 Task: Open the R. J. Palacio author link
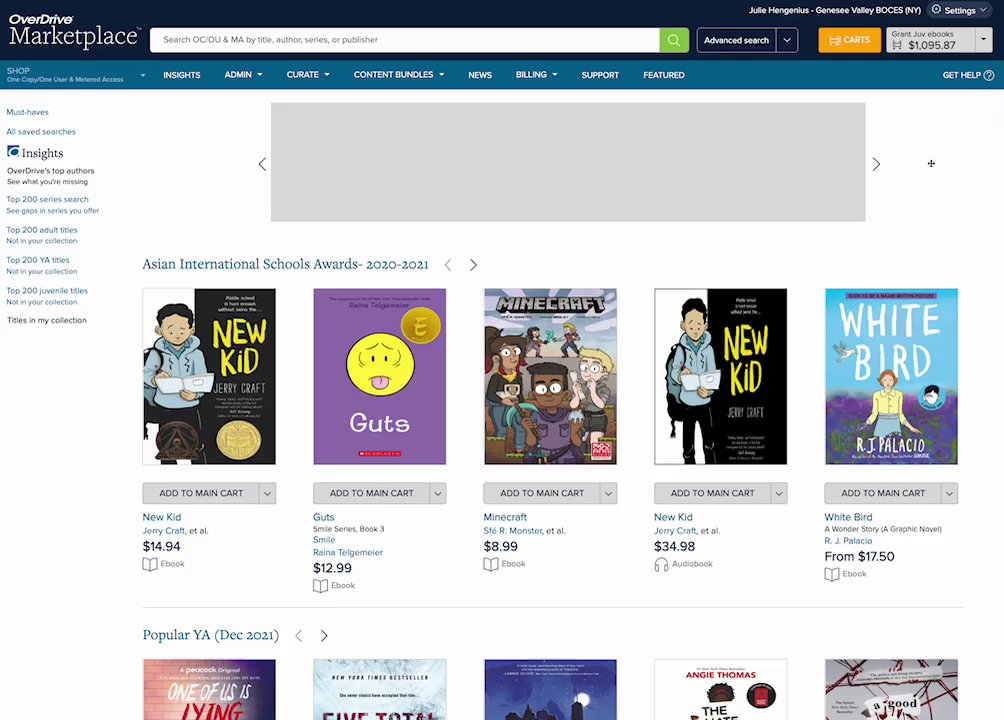pos(848,541)
